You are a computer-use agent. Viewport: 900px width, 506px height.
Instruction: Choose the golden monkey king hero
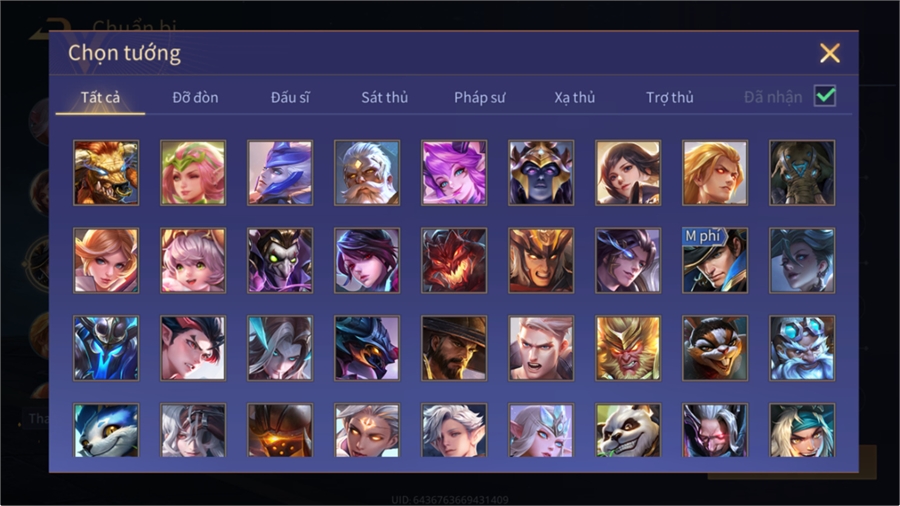point(628,348)
